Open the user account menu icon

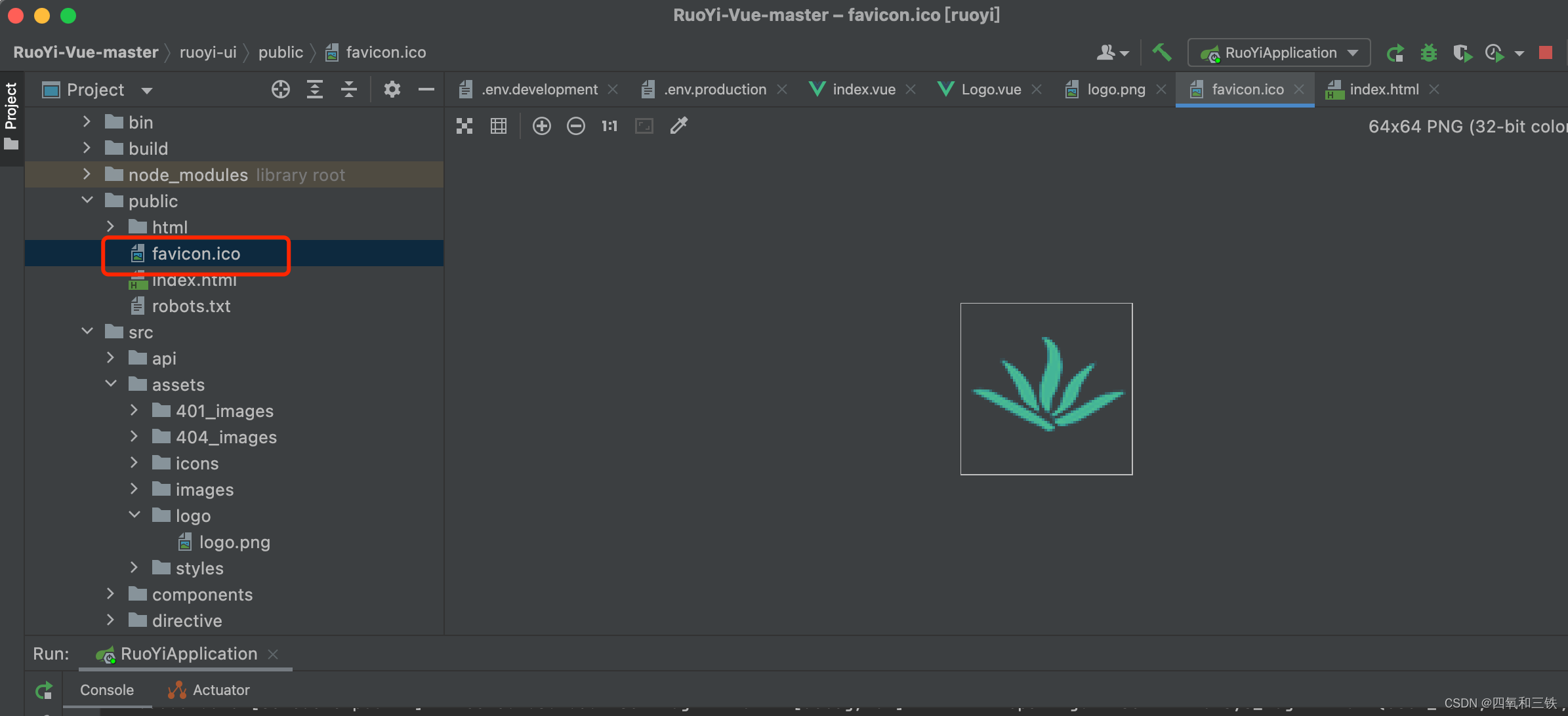pyautogui.click(x=1112, y=52)
